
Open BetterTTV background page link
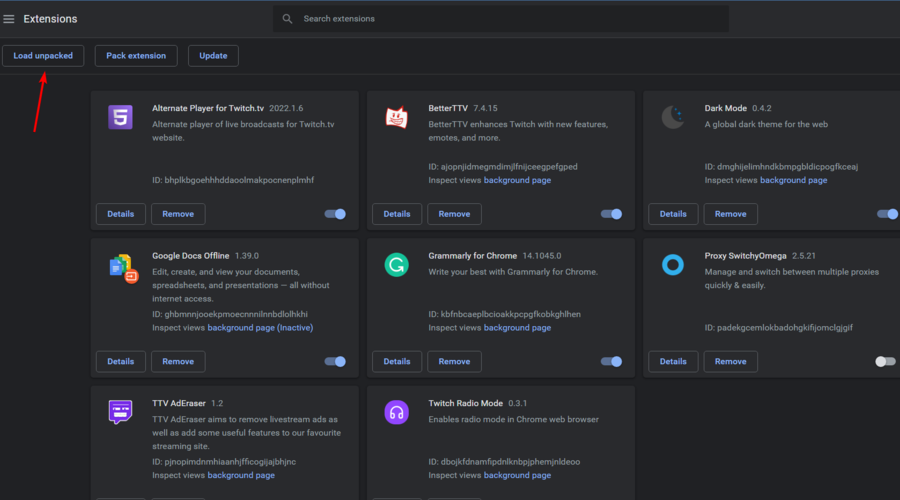[517, 180]
